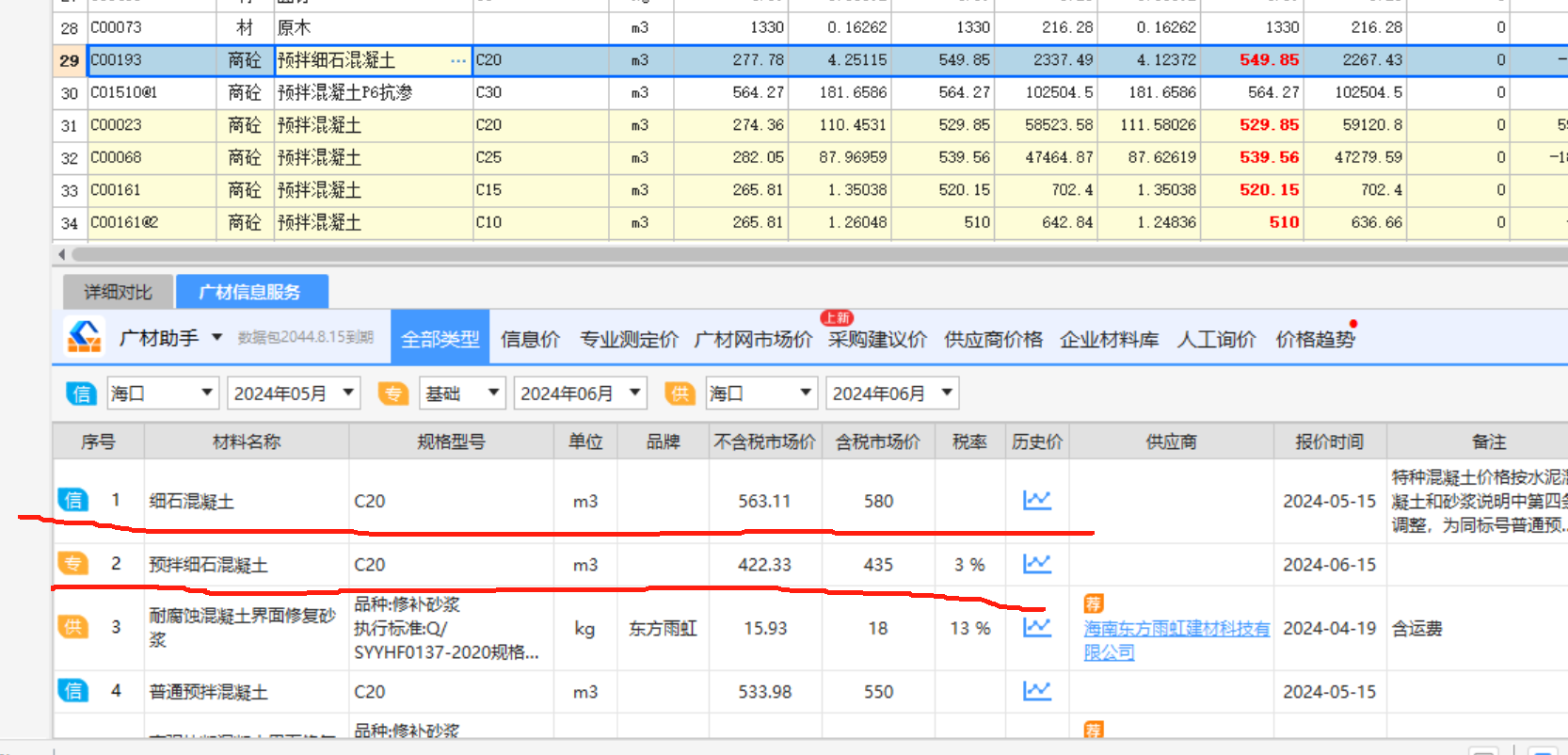Click the 供 badge in row 3

click(72, 627)
